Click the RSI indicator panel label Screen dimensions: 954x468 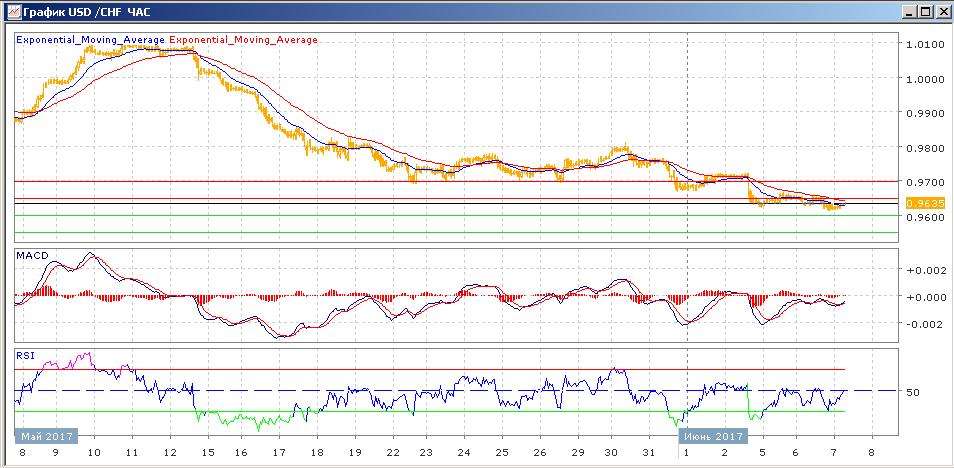click(x=25, y=354)
